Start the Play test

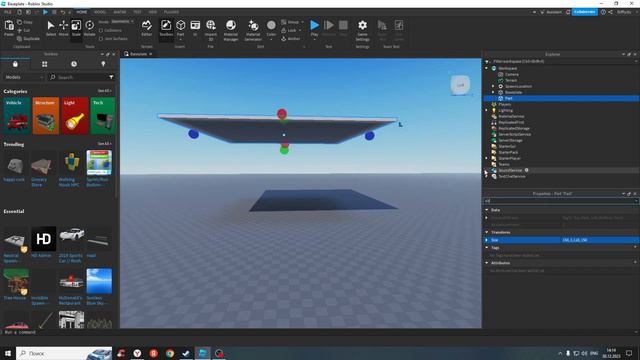click(314, 25)
